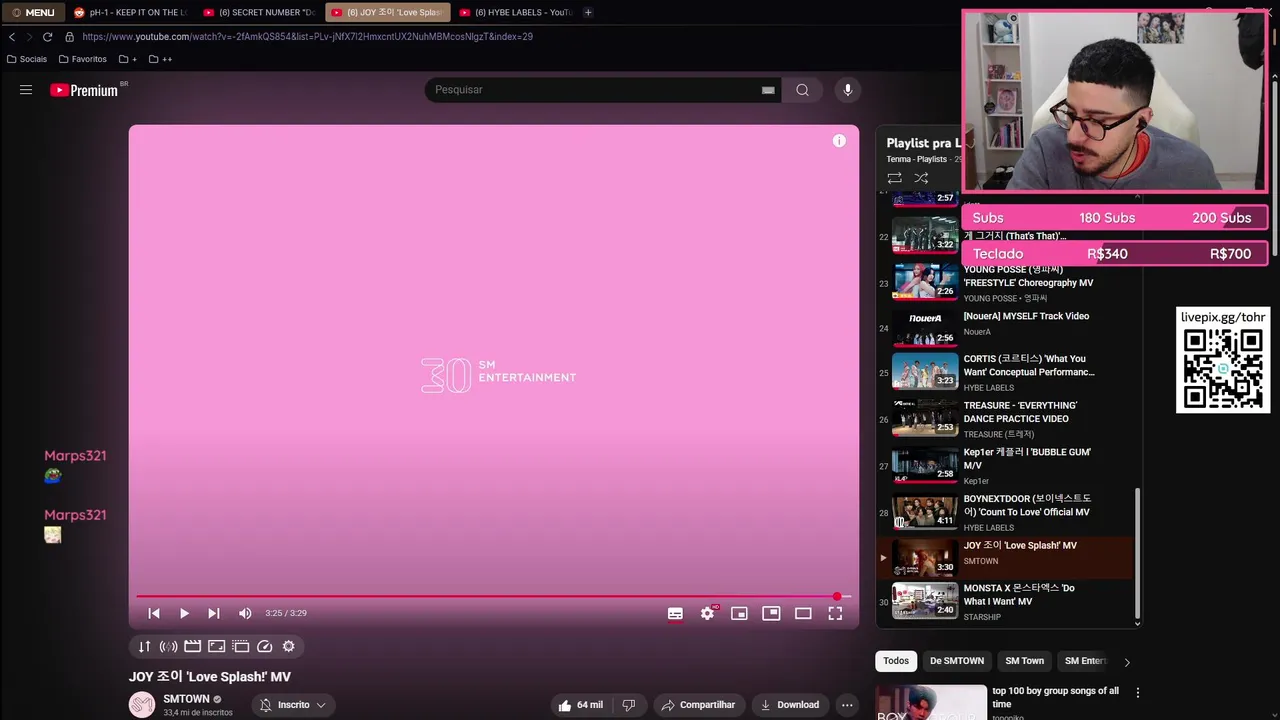Go back in the browser
This screenshot has width=1280, height=720.
click(x=12, y=37)
